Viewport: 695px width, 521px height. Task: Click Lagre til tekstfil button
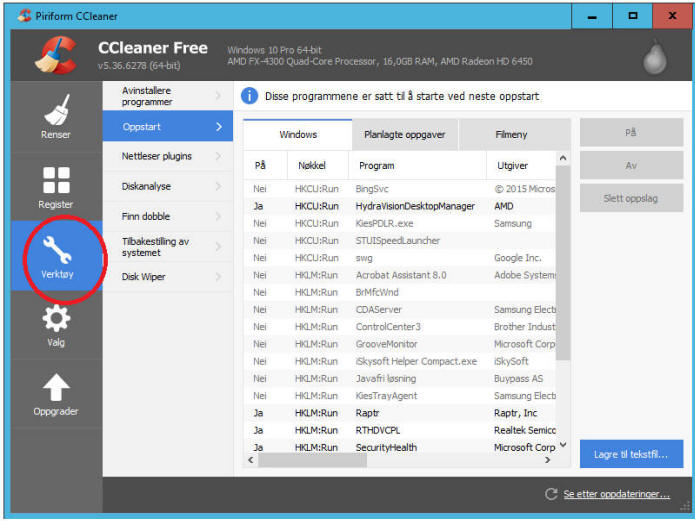tap(631, 454)
